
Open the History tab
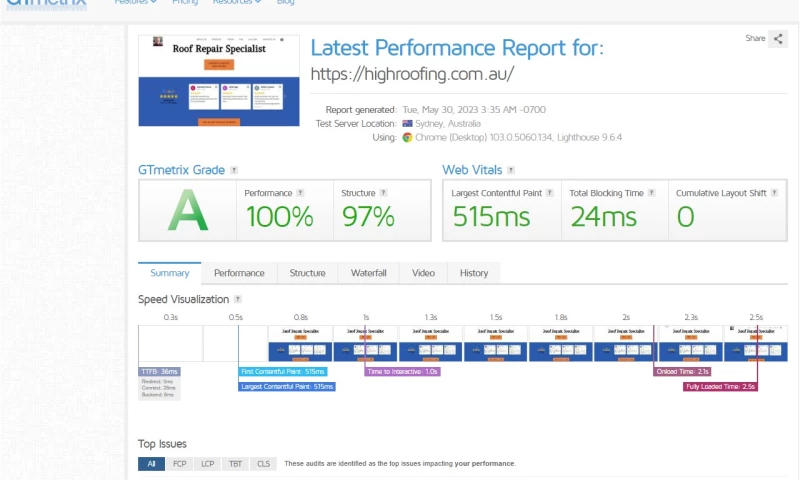click(474, 273)
